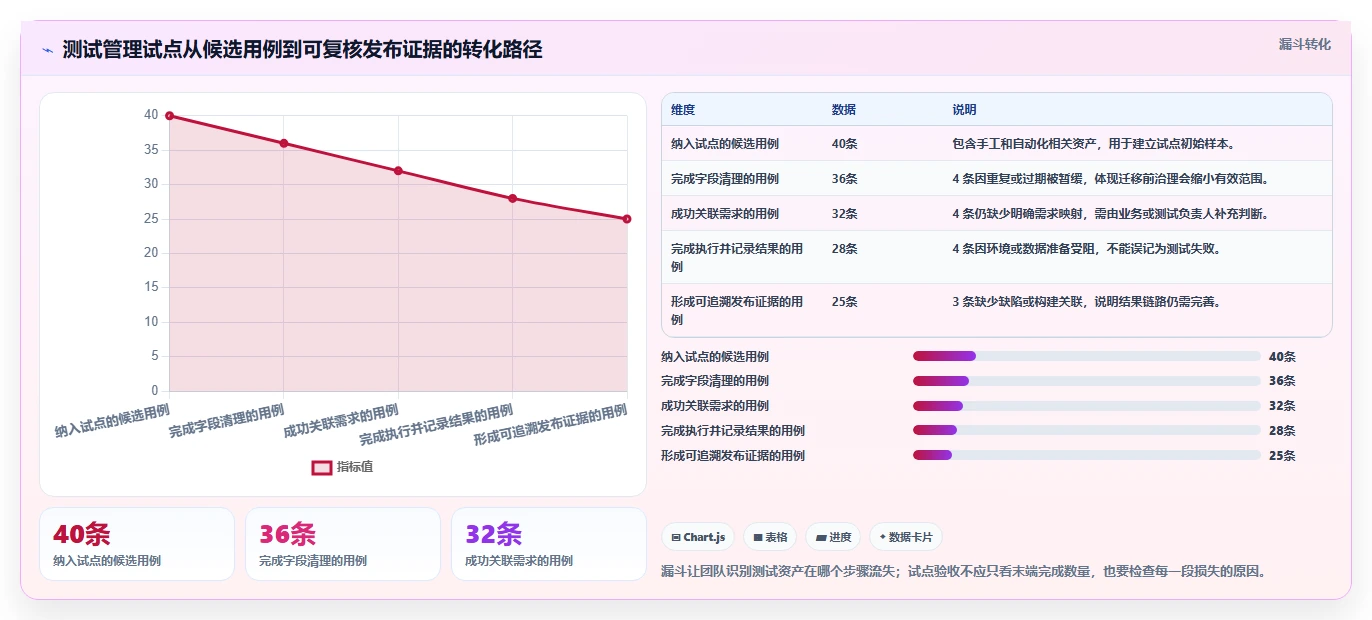Click the chart data point at value 36
The width and height of the screenshot is (1372, 620).
(x=284, y=143)
